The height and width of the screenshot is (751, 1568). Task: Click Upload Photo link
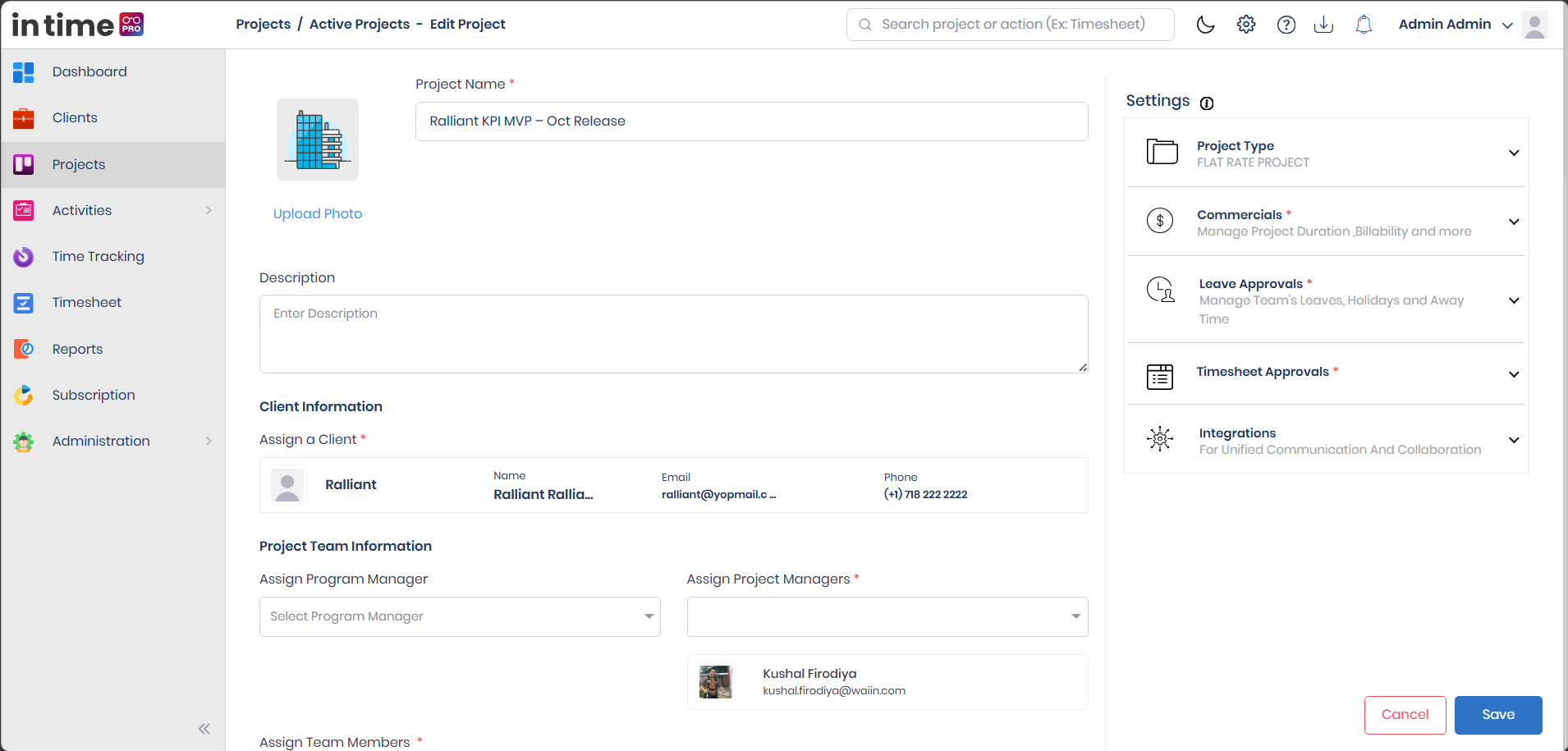318,213
